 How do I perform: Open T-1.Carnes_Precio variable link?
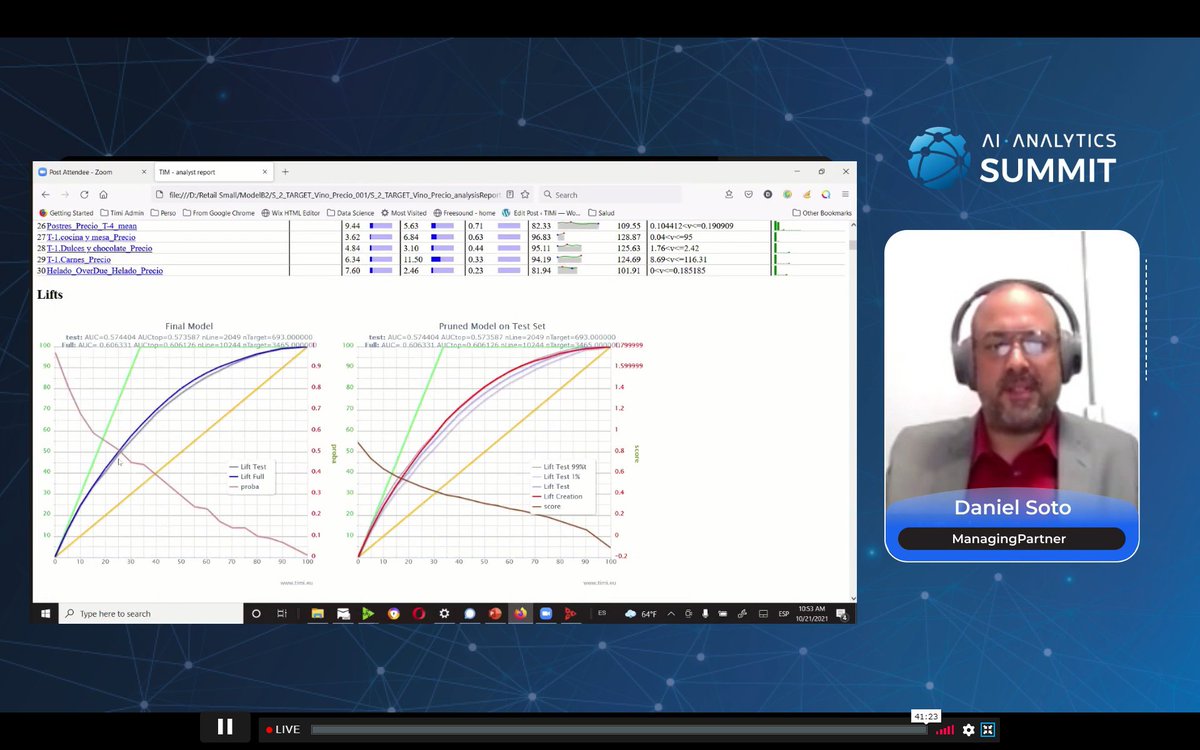point(78,259)
